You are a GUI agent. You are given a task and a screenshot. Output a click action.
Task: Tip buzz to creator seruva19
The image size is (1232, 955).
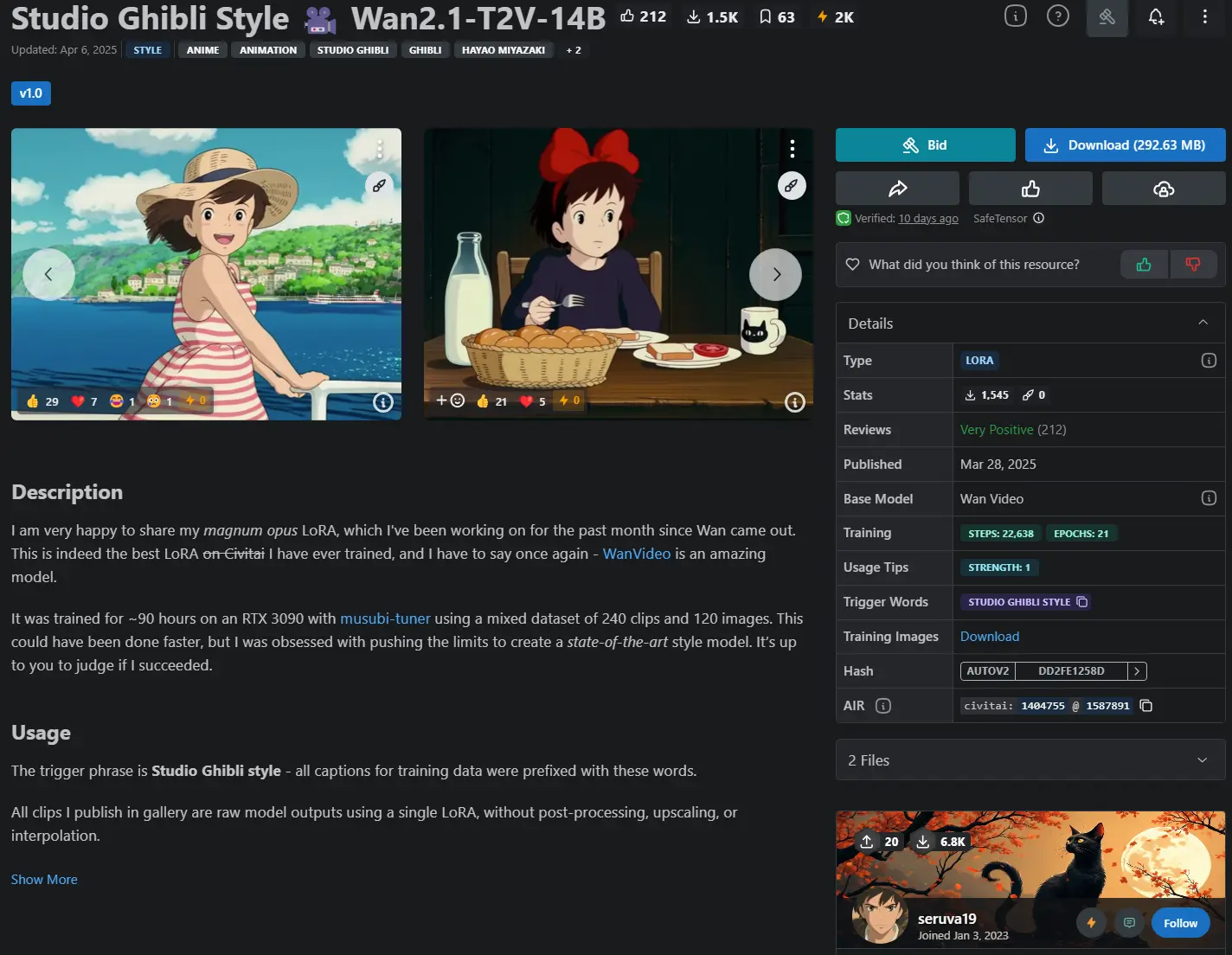tap(1091, 923)
